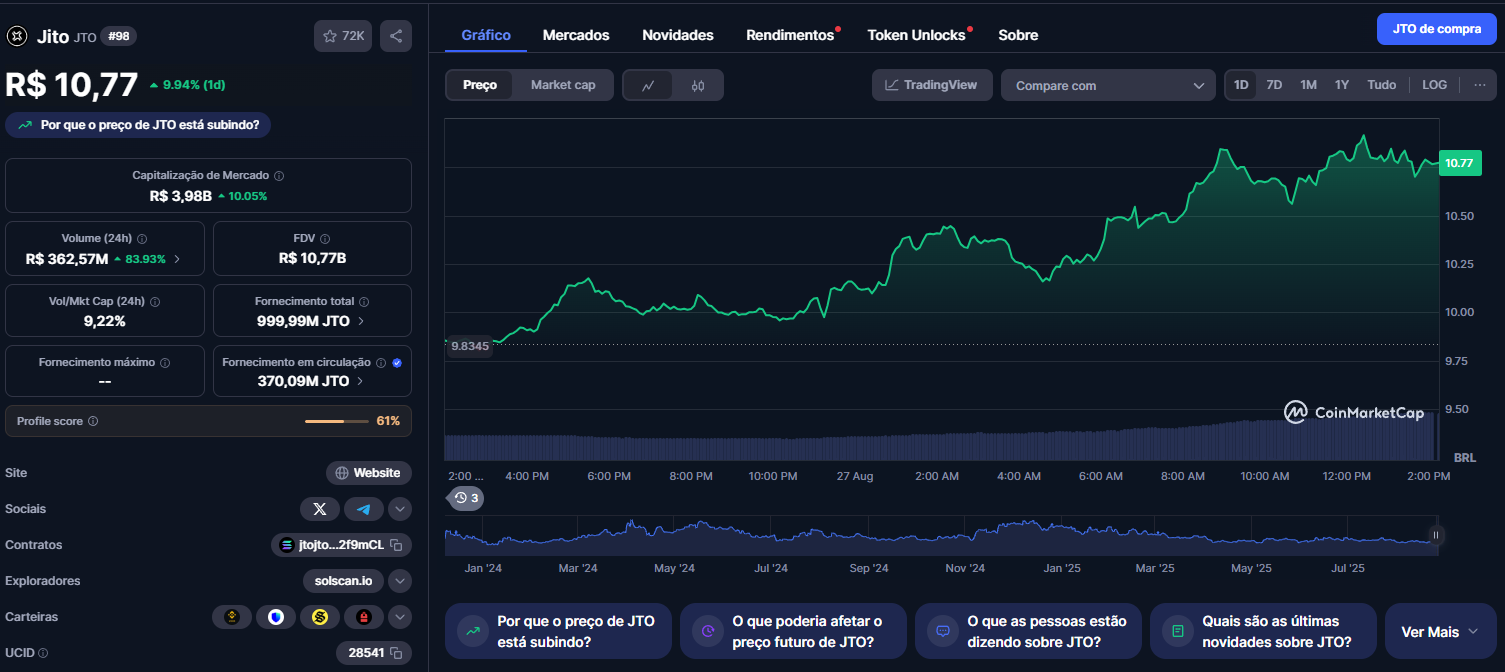
Task: Click the Market Cap info icon
Action: [279, 176]
